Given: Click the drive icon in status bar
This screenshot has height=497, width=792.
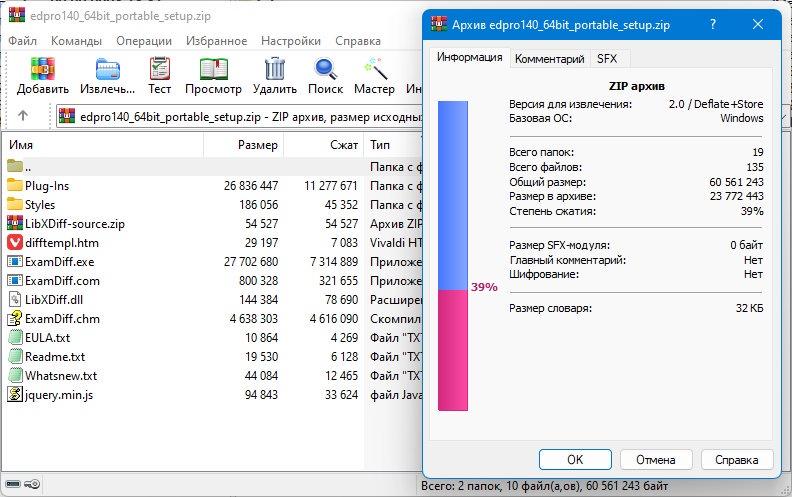Looking at the screenshot, I should pyautogui.click(x=13, y=484).
